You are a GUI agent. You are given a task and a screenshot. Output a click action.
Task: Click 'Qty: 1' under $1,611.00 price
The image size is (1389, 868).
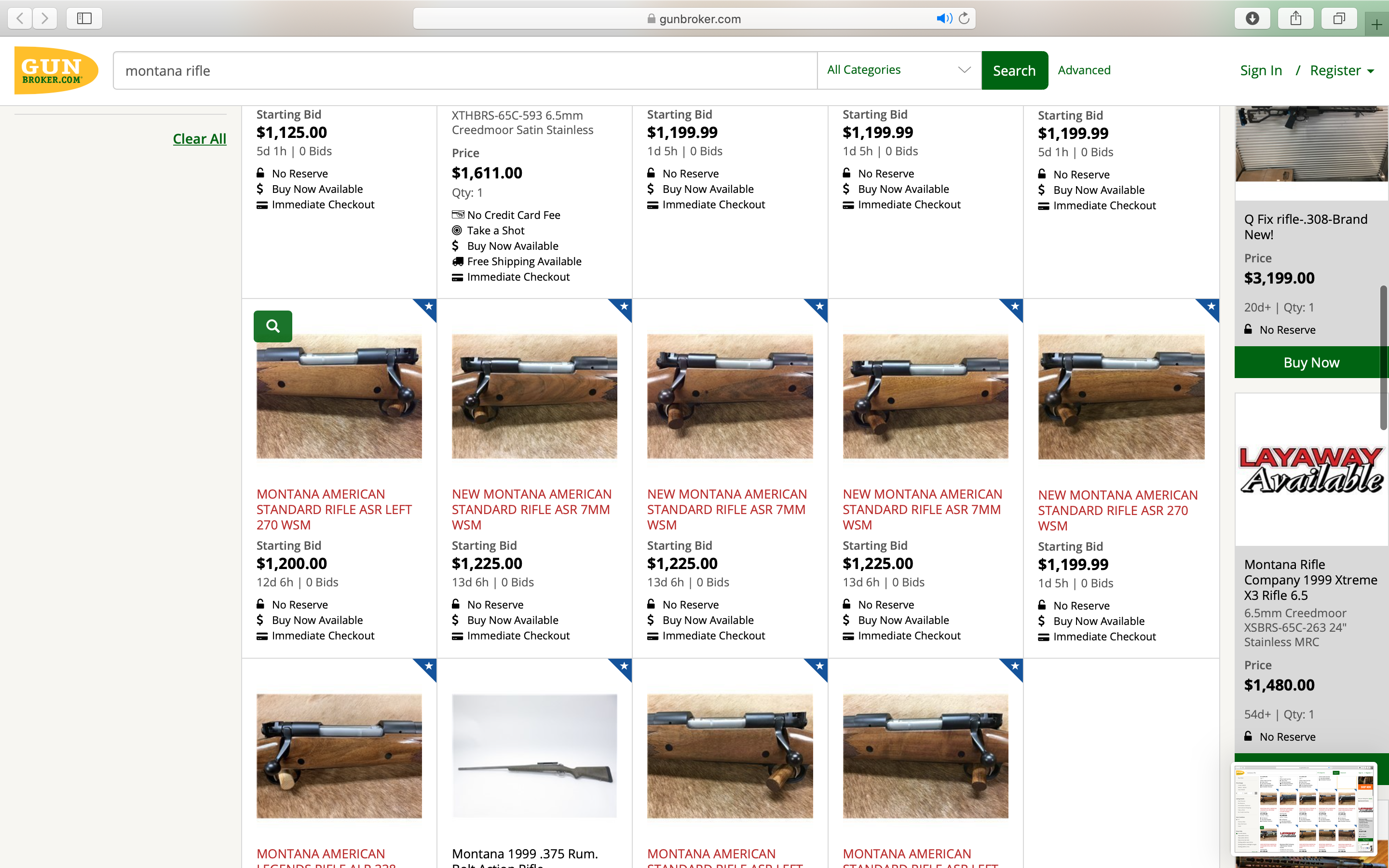tap(467, 193)
